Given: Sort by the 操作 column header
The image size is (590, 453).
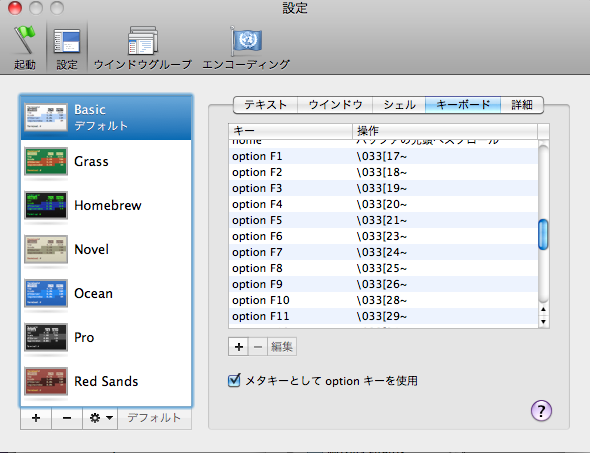Looking at the screenshot, I should [445, 131].
